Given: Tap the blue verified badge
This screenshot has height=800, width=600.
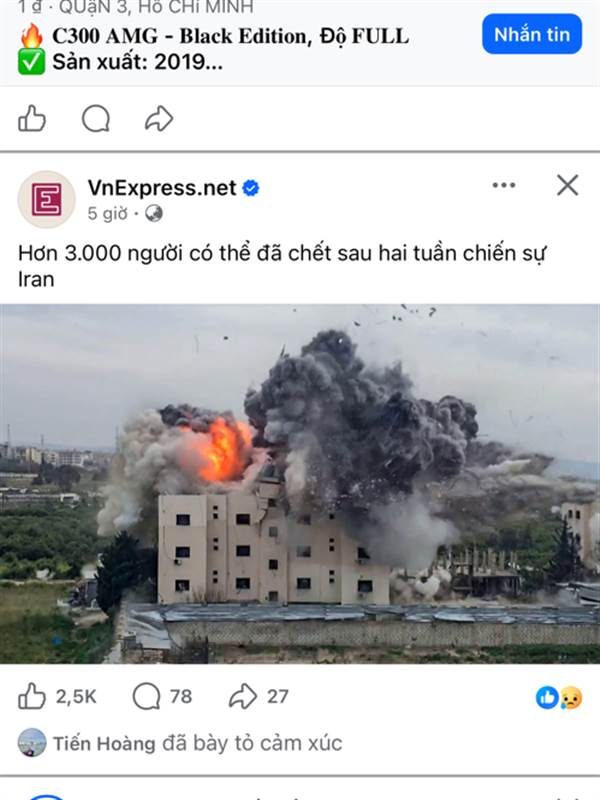Looking at the screenshot, I should pos(251,188).
